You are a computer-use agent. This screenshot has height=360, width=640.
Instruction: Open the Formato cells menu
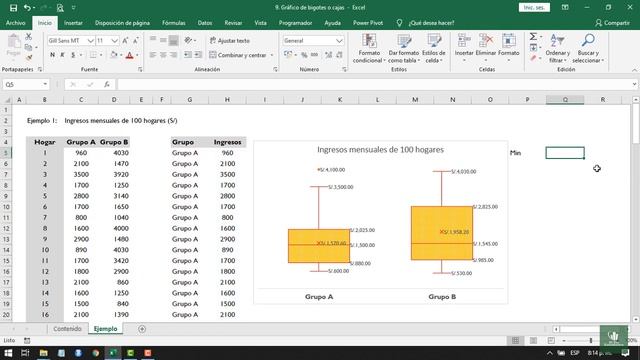click(509, 48)
